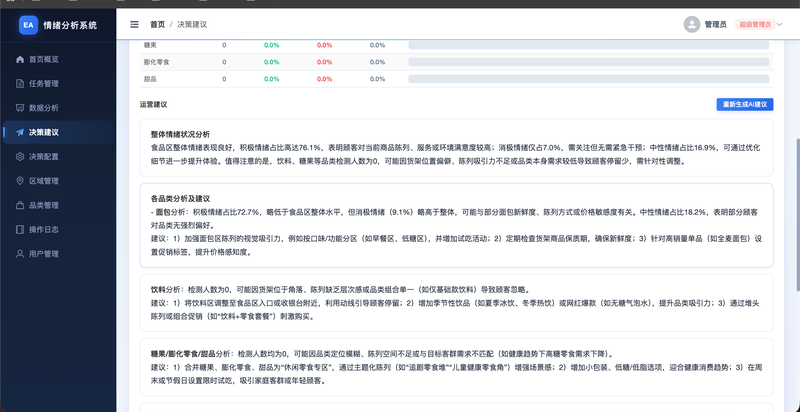The height and width of the screenshot is (412, 800).
Task: Toggle the sidebar collapse hamburger icon
Action: click(134, 24)
